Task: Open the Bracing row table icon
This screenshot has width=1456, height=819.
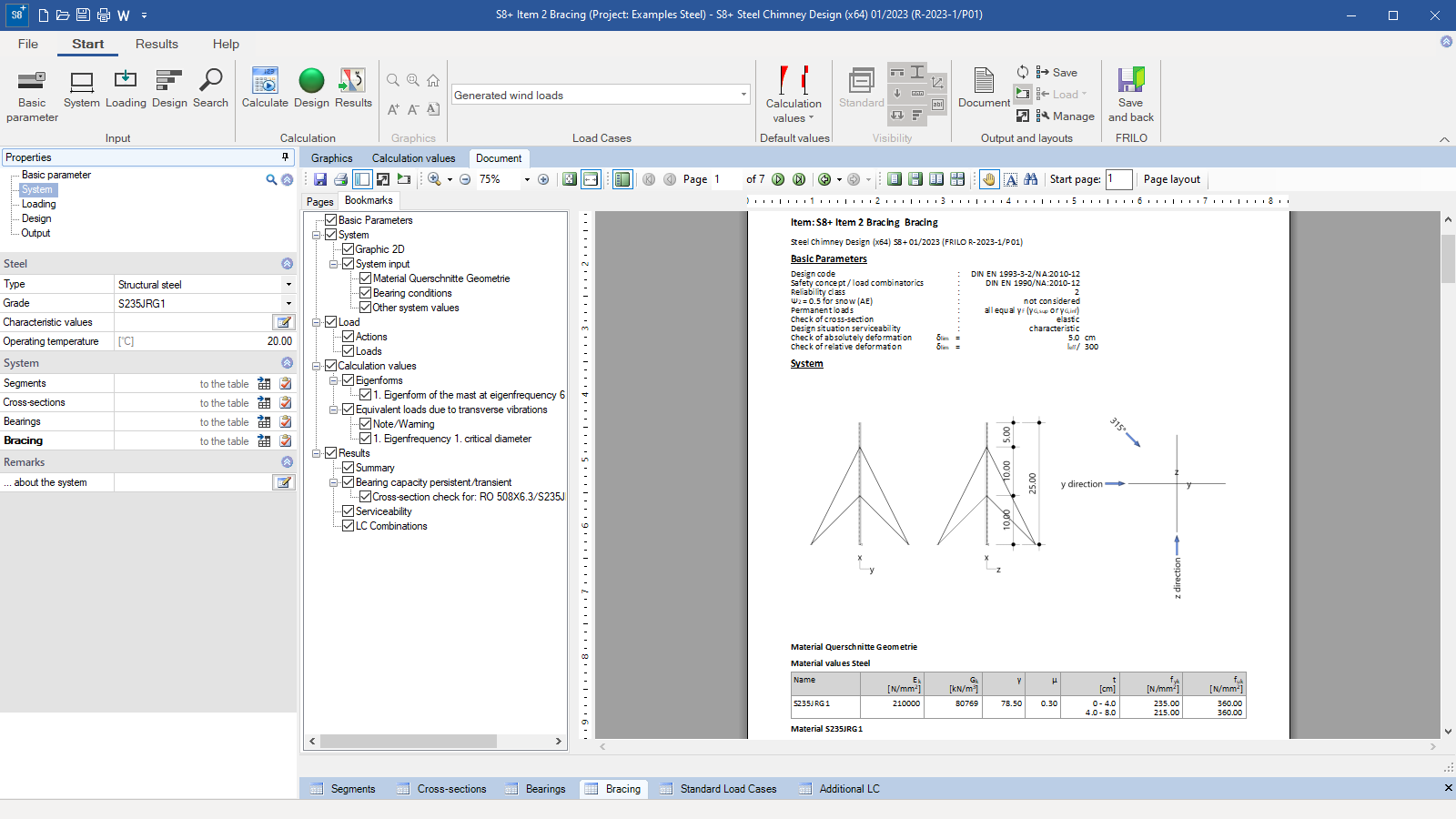Action: pos(264,440)
